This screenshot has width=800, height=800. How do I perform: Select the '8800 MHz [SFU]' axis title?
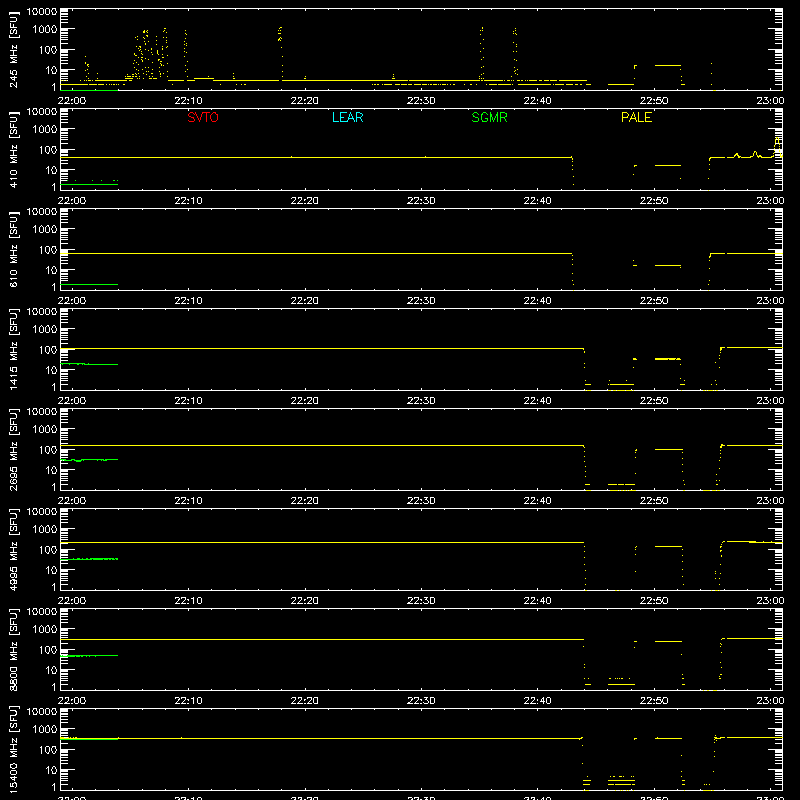click(14, 649)
